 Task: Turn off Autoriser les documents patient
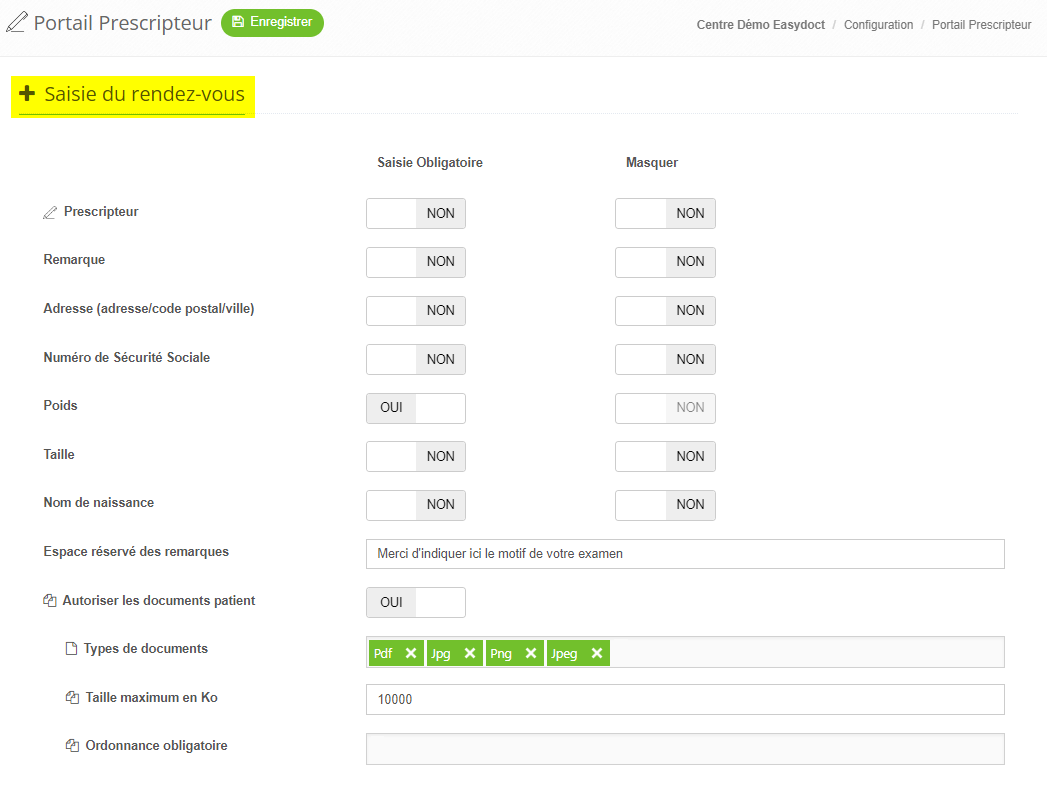(415, 602)
